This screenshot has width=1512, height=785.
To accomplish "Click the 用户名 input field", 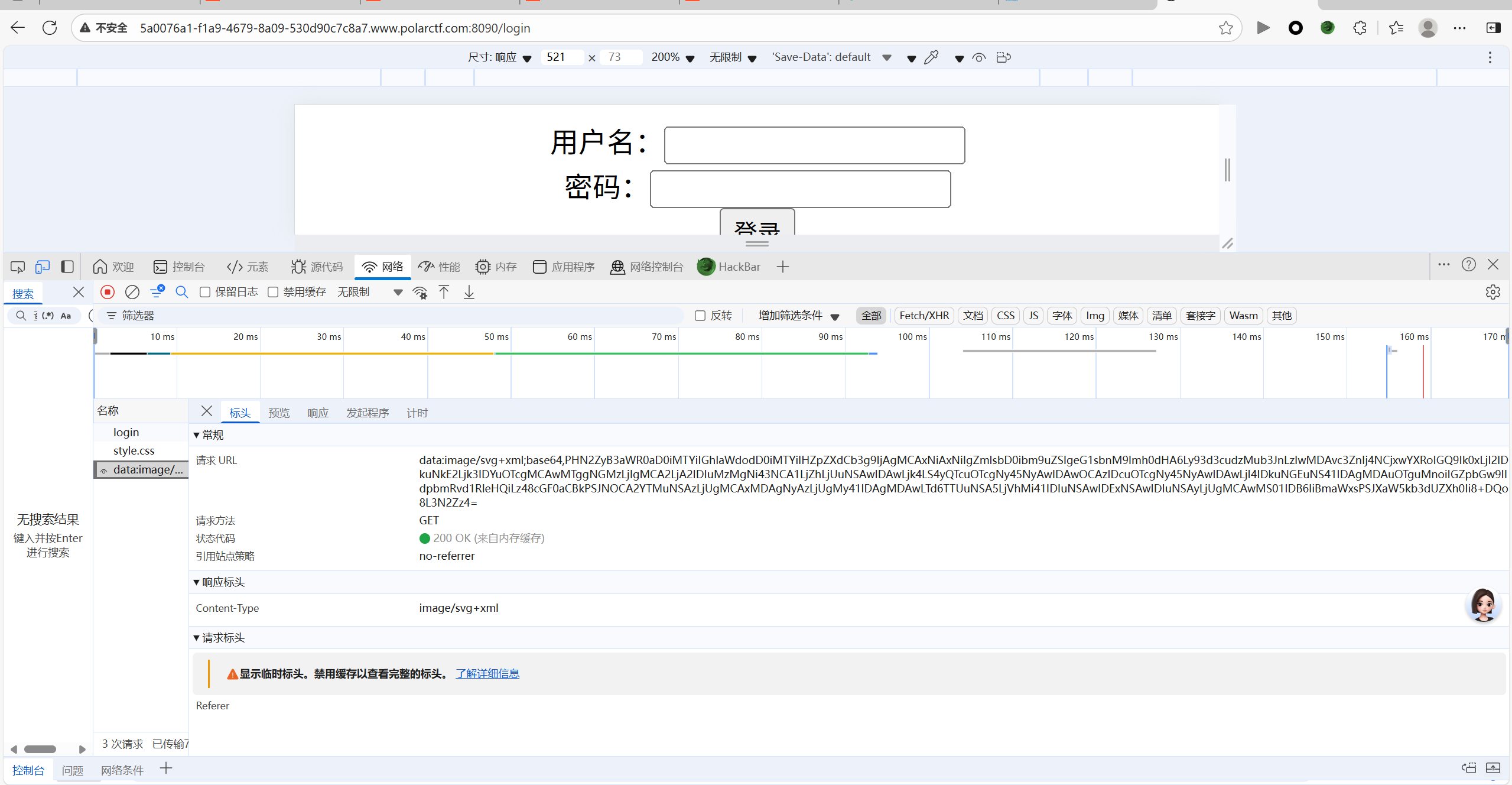I will (814, 145).
